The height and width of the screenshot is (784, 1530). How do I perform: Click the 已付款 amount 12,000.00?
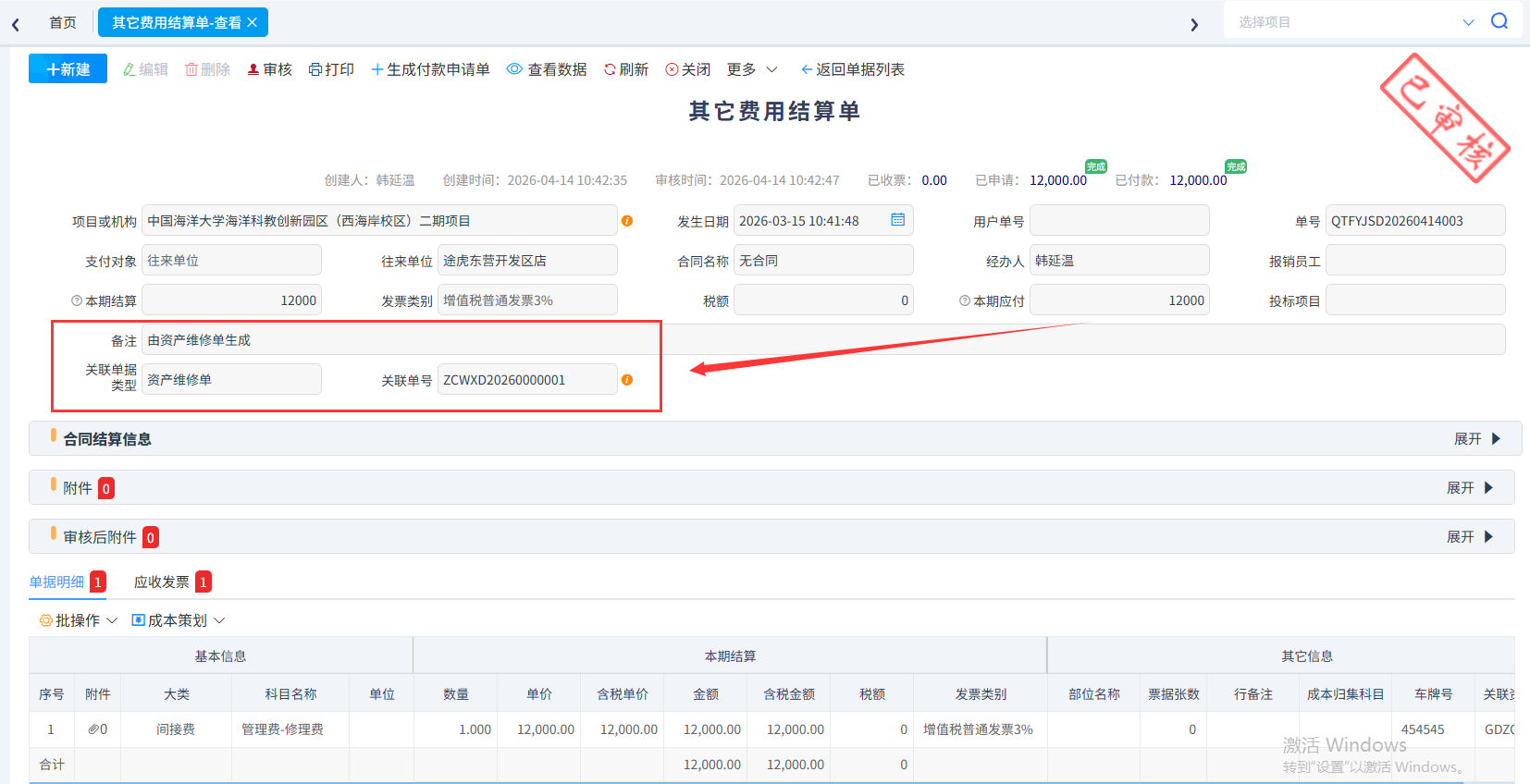1198,180
